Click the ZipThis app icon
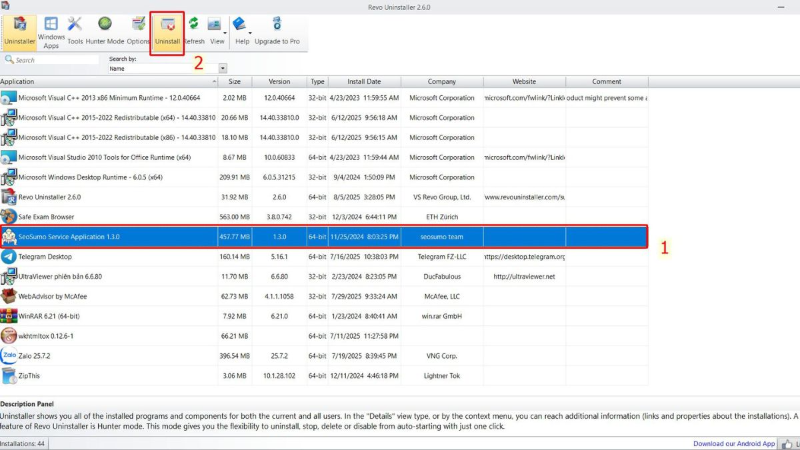Screen dimensions: 800x450 pos(9,376)
